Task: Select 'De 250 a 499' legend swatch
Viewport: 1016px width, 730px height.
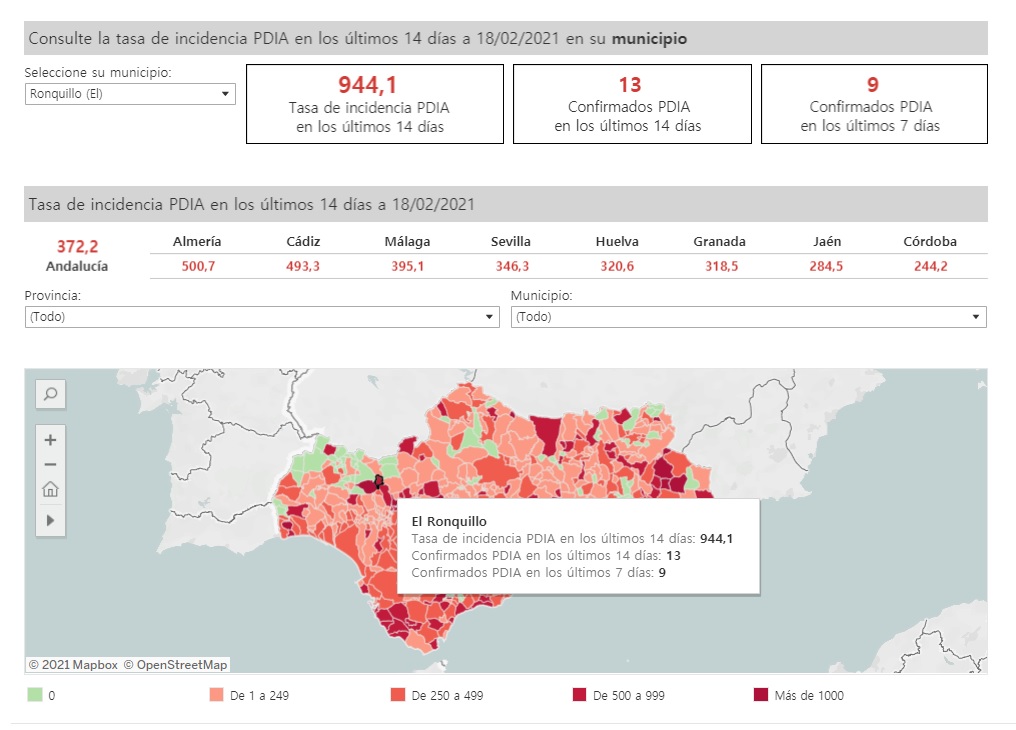Action: pyautogui.click(x=398, y=695)
